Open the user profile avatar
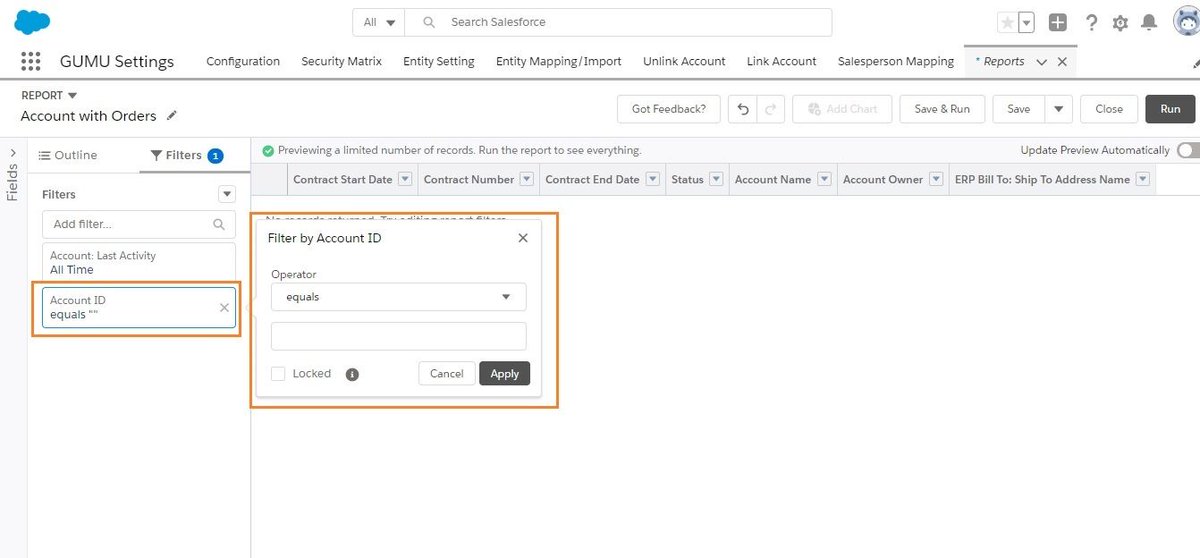The image size is (1200, 558). 1186,22
